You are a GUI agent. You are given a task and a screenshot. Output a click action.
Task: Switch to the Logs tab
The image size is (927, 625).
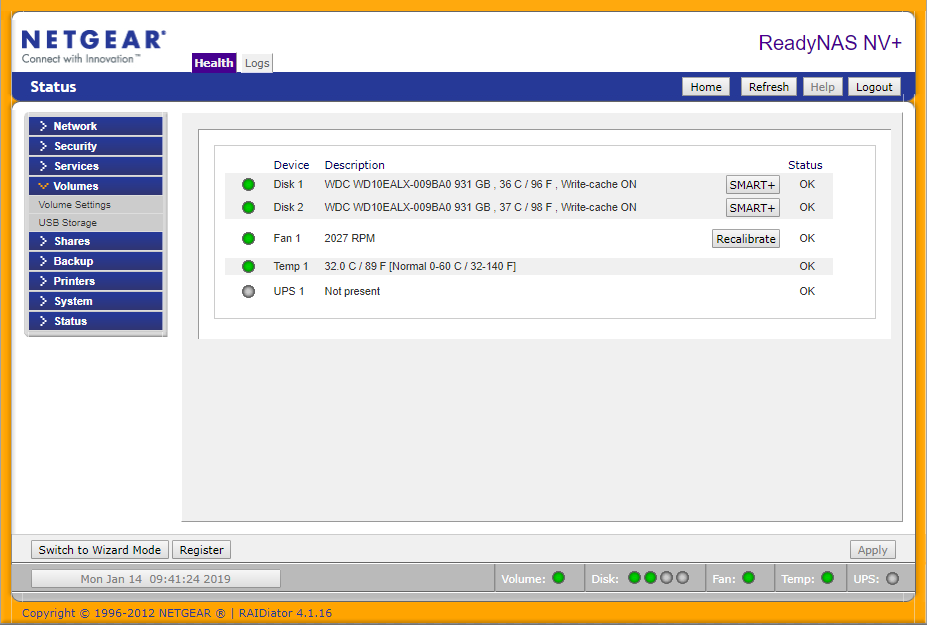coord(257,63)
